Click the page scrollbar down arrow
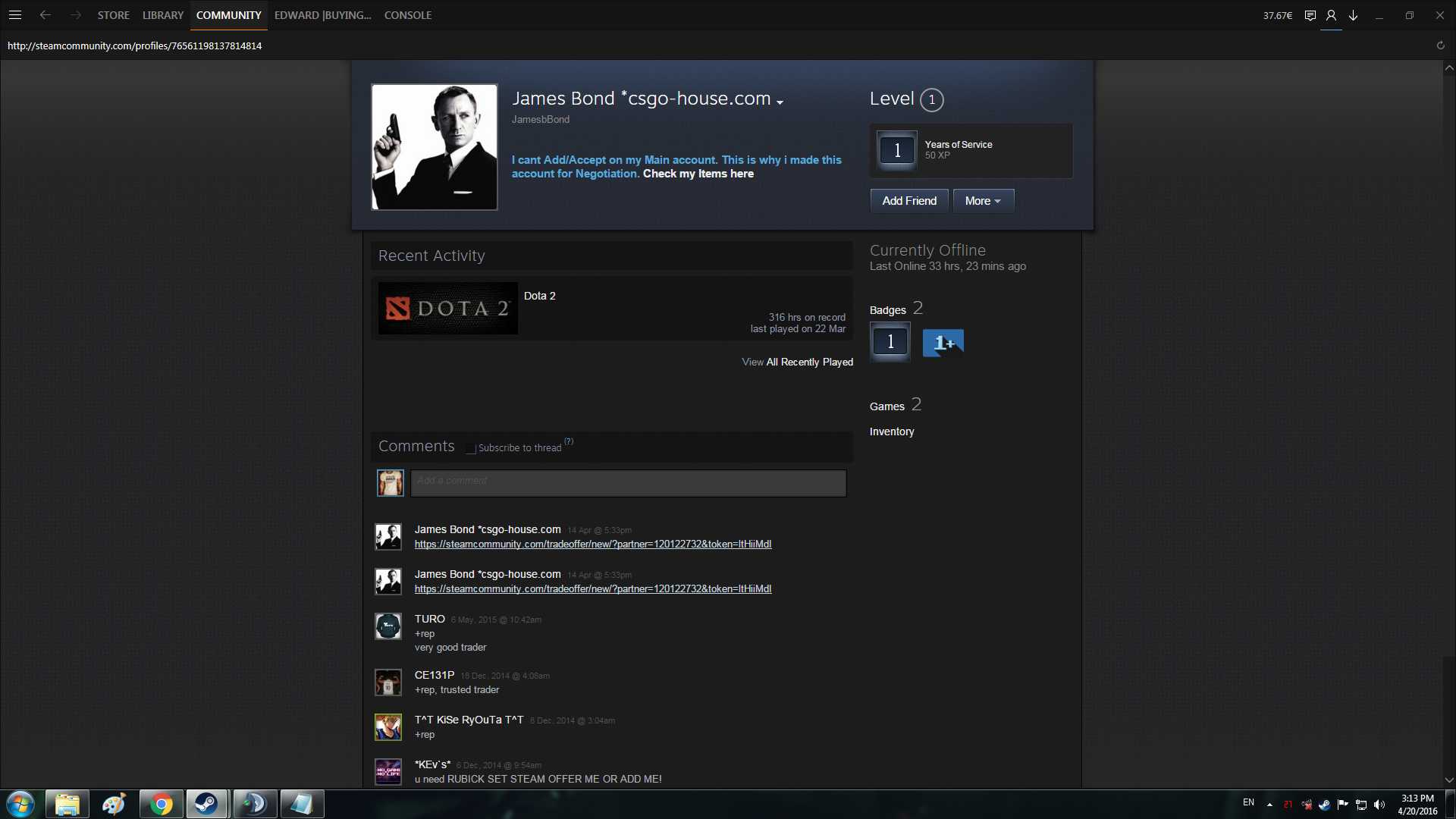This screenshot has width=1456, height=819. (1449, 780)
